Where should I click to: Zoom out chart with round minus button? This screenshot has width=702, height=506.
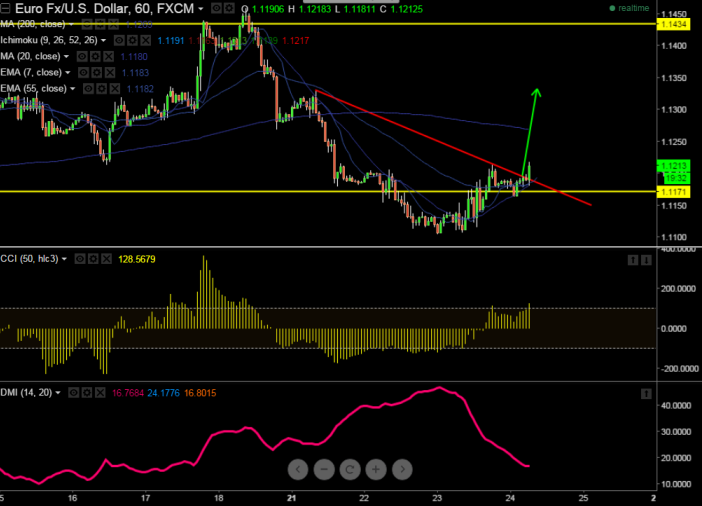[x=324, y=469]
